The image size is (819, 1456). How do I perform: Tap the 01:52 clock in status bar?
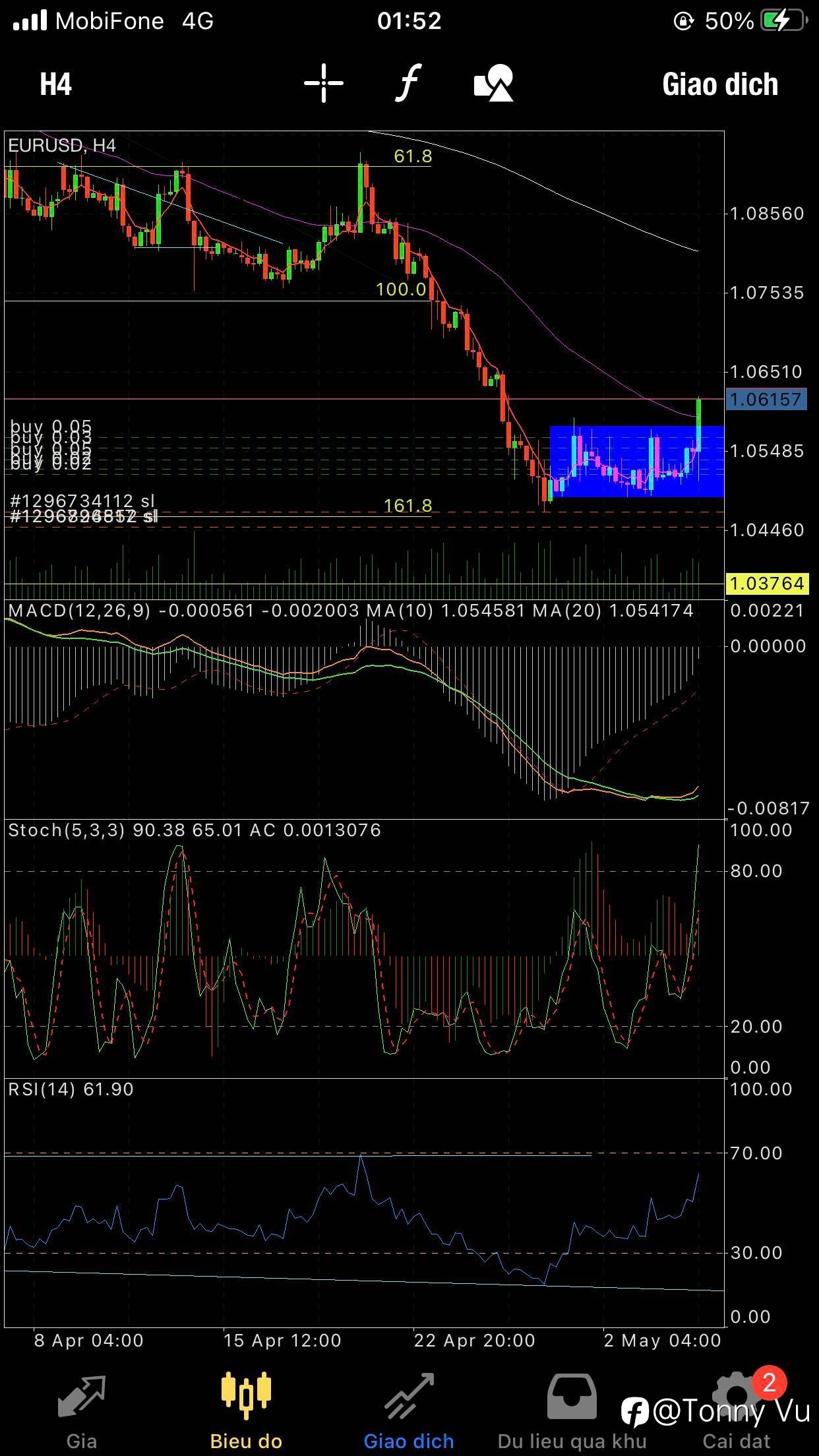[x=409, y=21]
